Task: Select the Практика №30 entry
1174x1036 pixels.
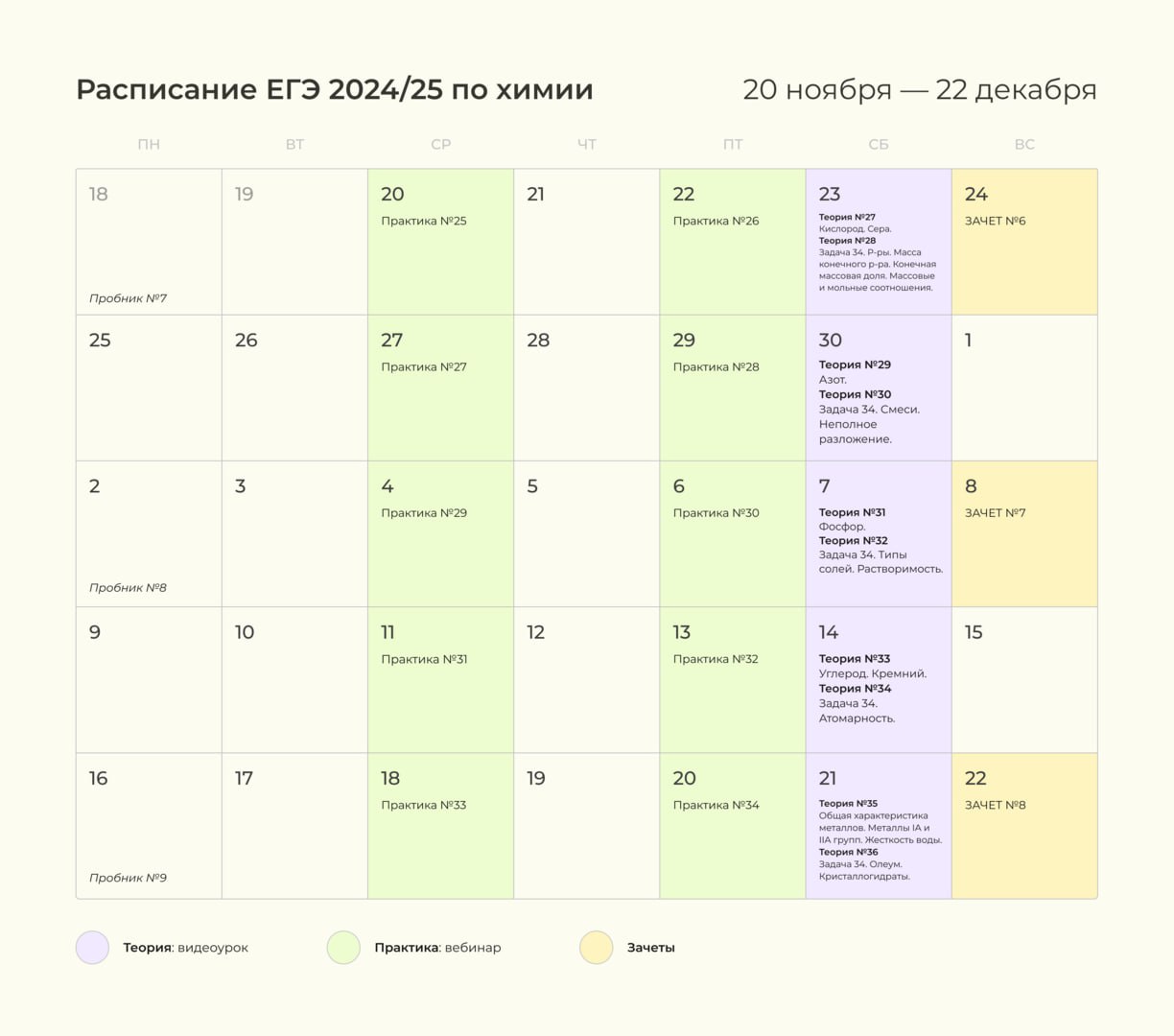Action: pos(716,513)
